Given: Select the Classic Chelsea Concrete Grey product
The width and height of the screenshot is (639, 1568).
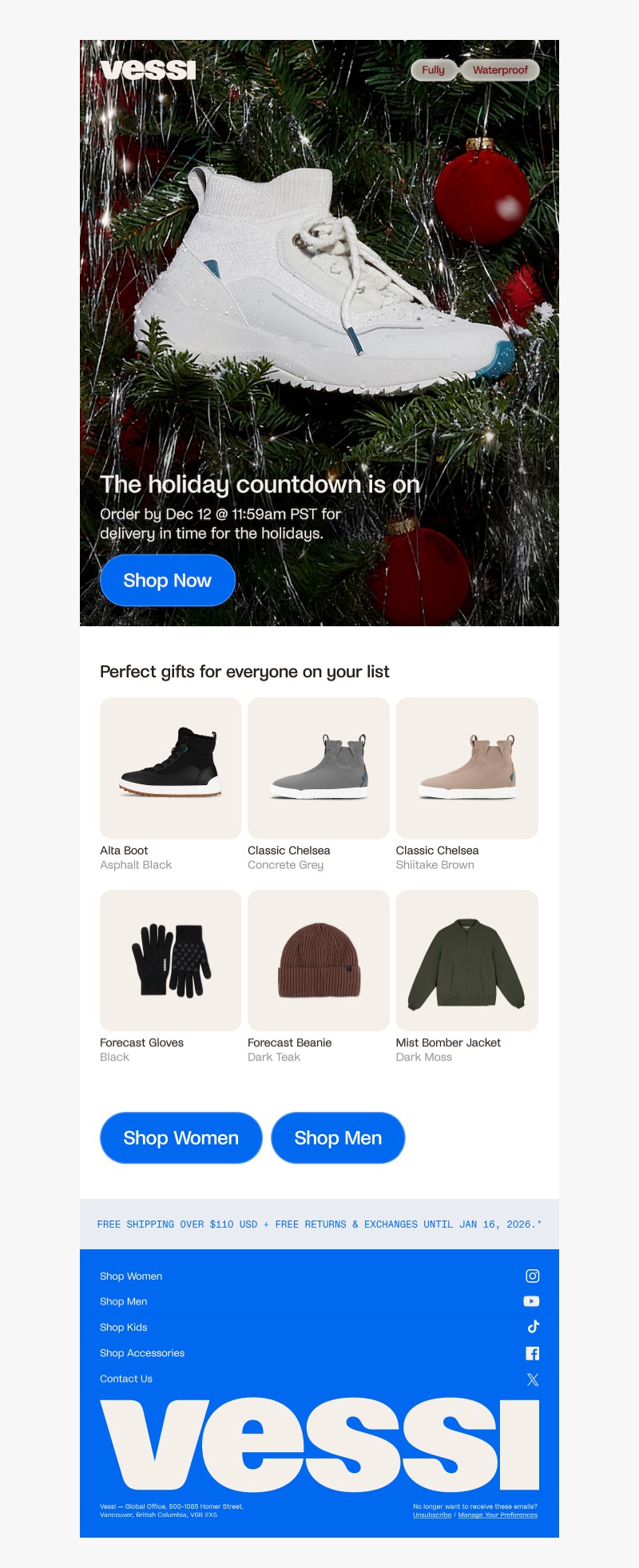Looking at the screenshot, I should click(318, 768).
